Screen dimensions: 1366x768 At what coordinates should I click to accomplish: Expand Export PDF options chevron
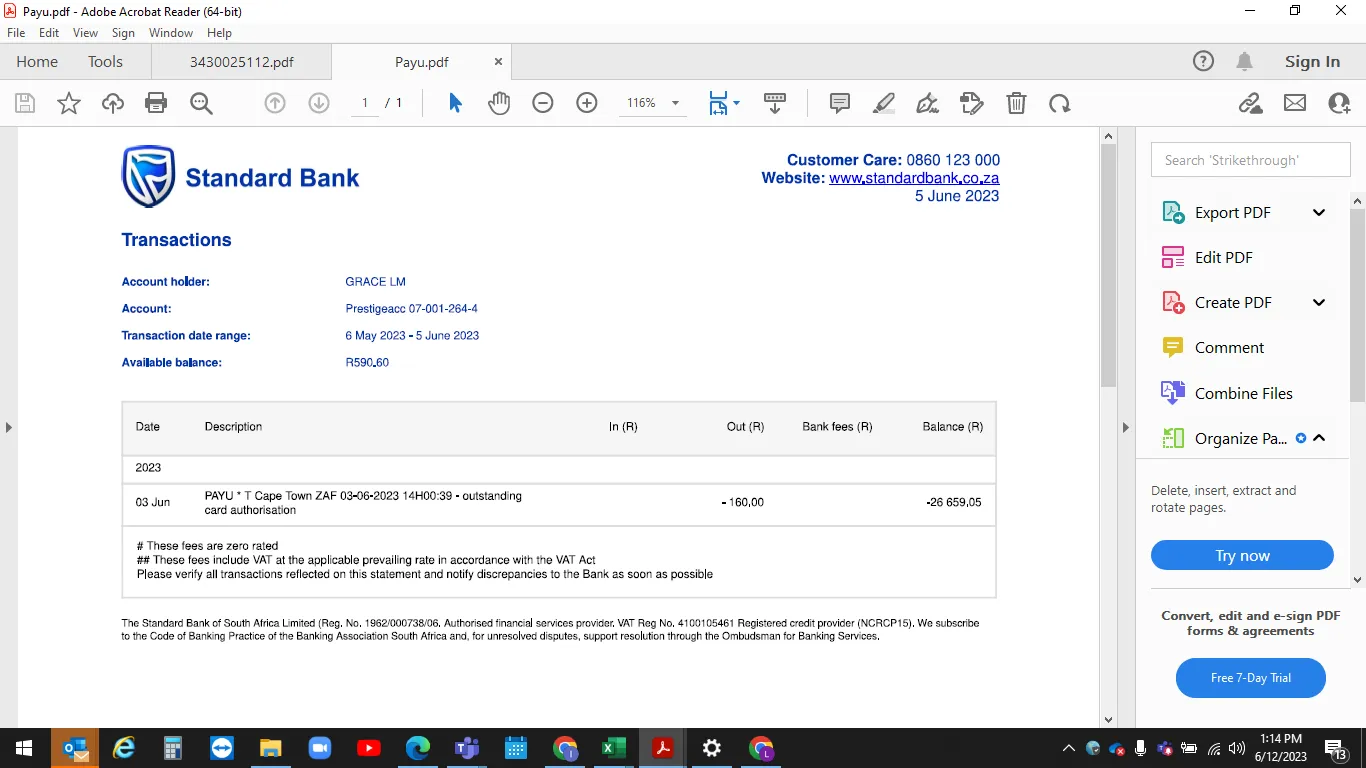point(1319,212)
